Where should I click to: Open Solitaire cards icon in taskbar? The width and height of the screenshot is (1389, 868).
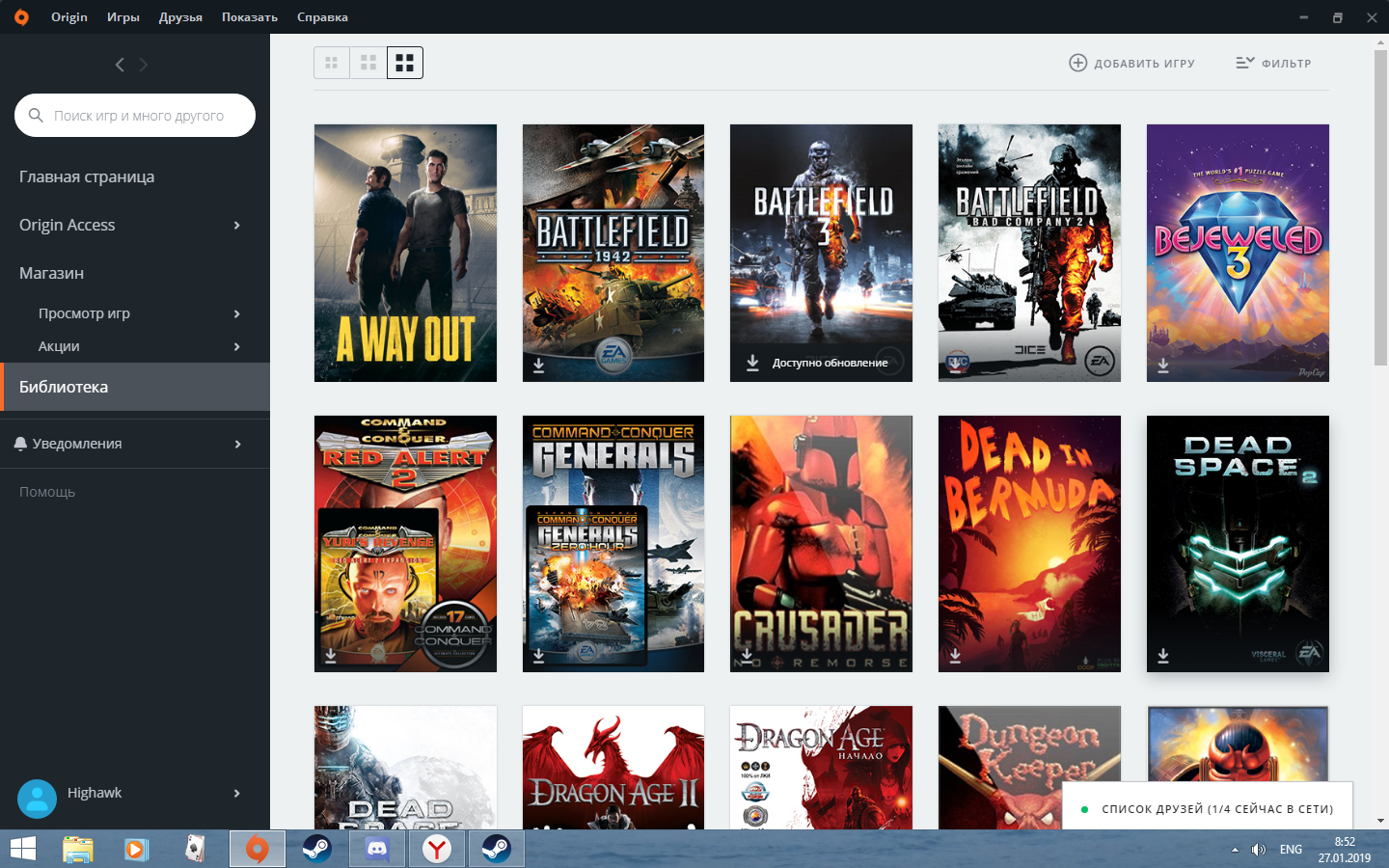pos(196,849)
